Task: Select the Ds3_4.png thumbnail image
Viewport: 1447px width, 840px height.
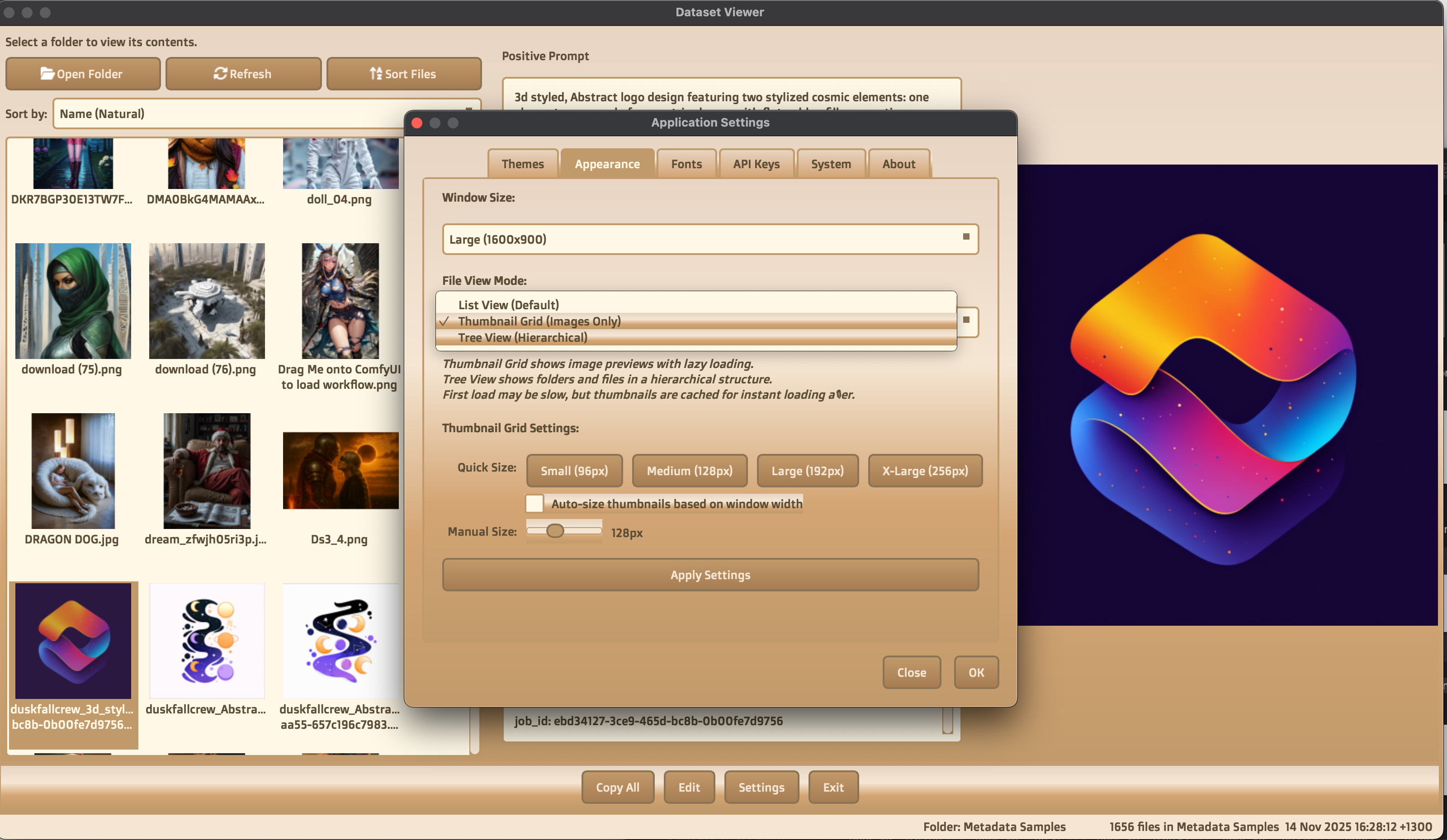Action: [x=340, y=471]
